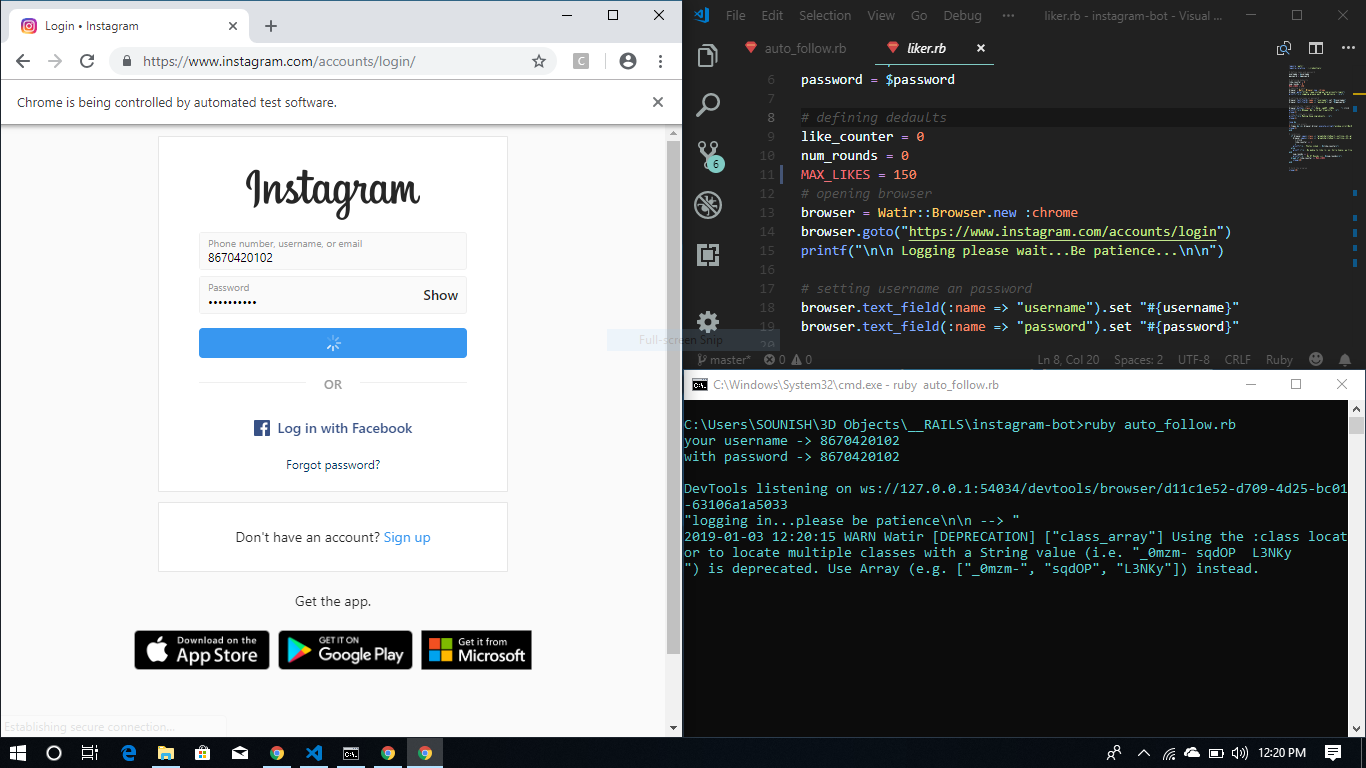
Task: Open Source Control view with badge 6
Action: click(x=708, y=155)
